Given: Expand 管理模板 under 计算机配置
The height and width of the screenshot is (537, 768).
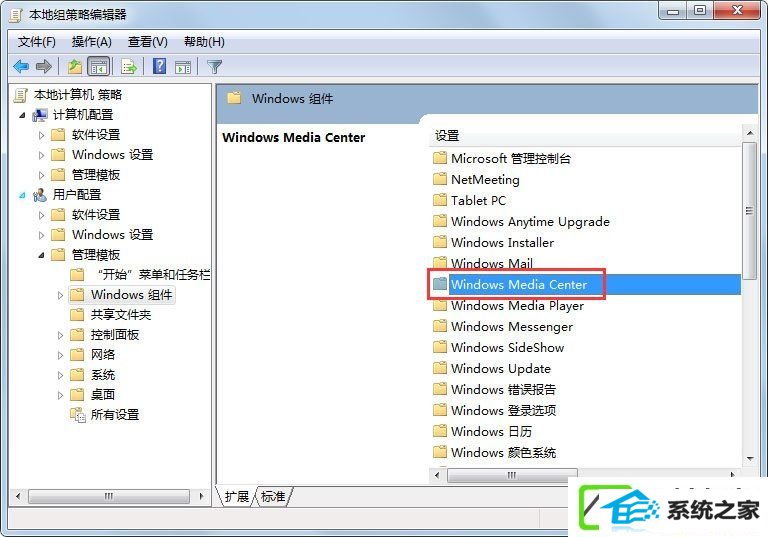Looking at the screenshot, I should (x=42, y=175).
